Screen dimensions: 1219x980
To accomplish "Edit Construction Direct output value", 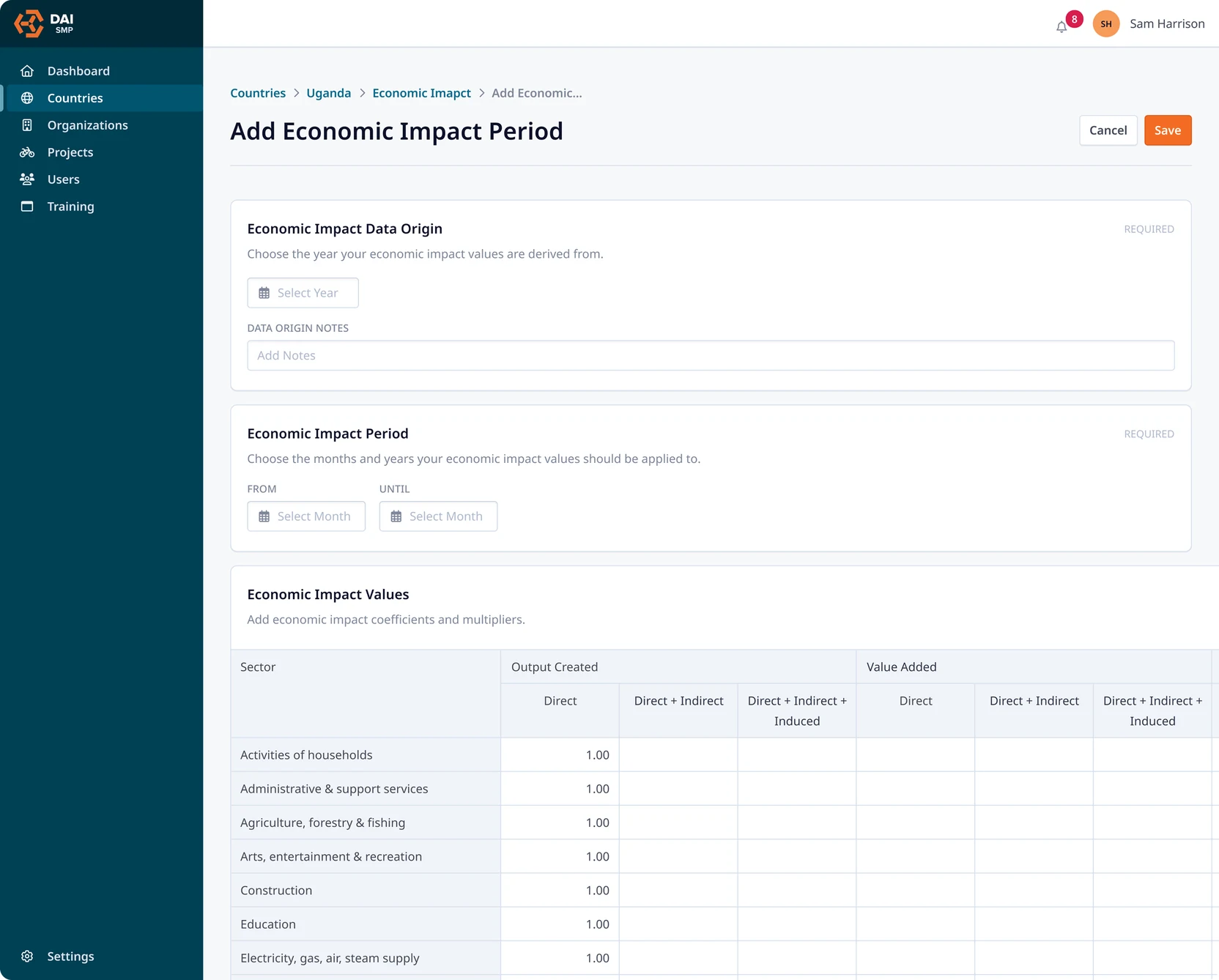I will point(560,891).
